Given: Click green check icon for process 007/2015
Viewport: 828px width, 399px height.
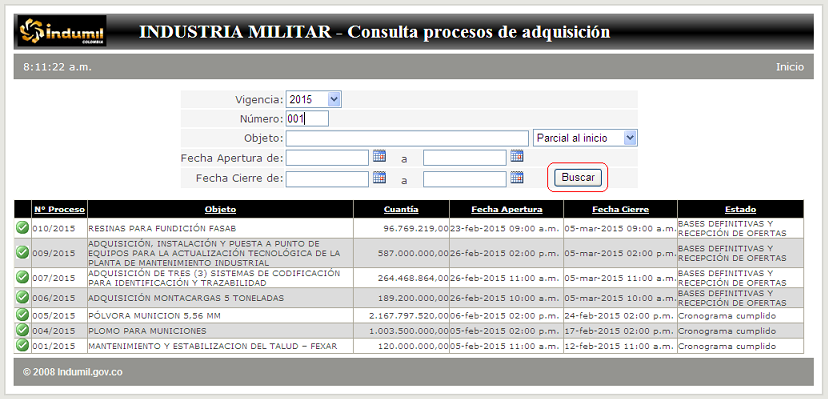Looking at the screenshot, I should point(22,277).
